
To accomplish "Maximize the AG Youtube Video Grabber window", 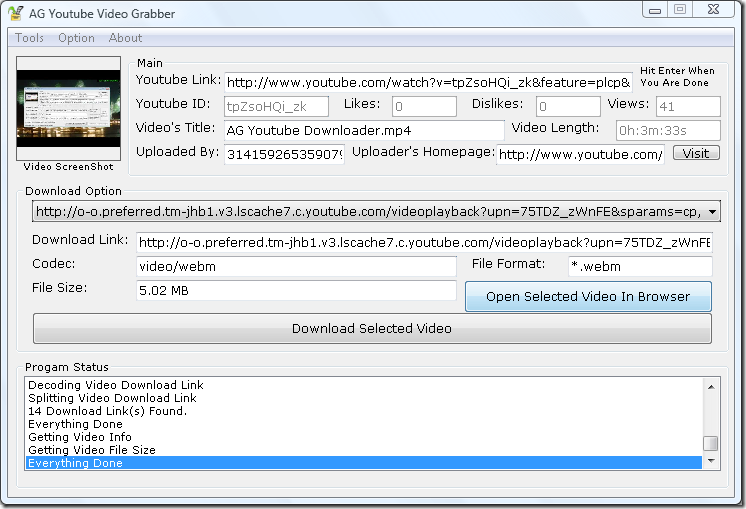I will [680, 10].
